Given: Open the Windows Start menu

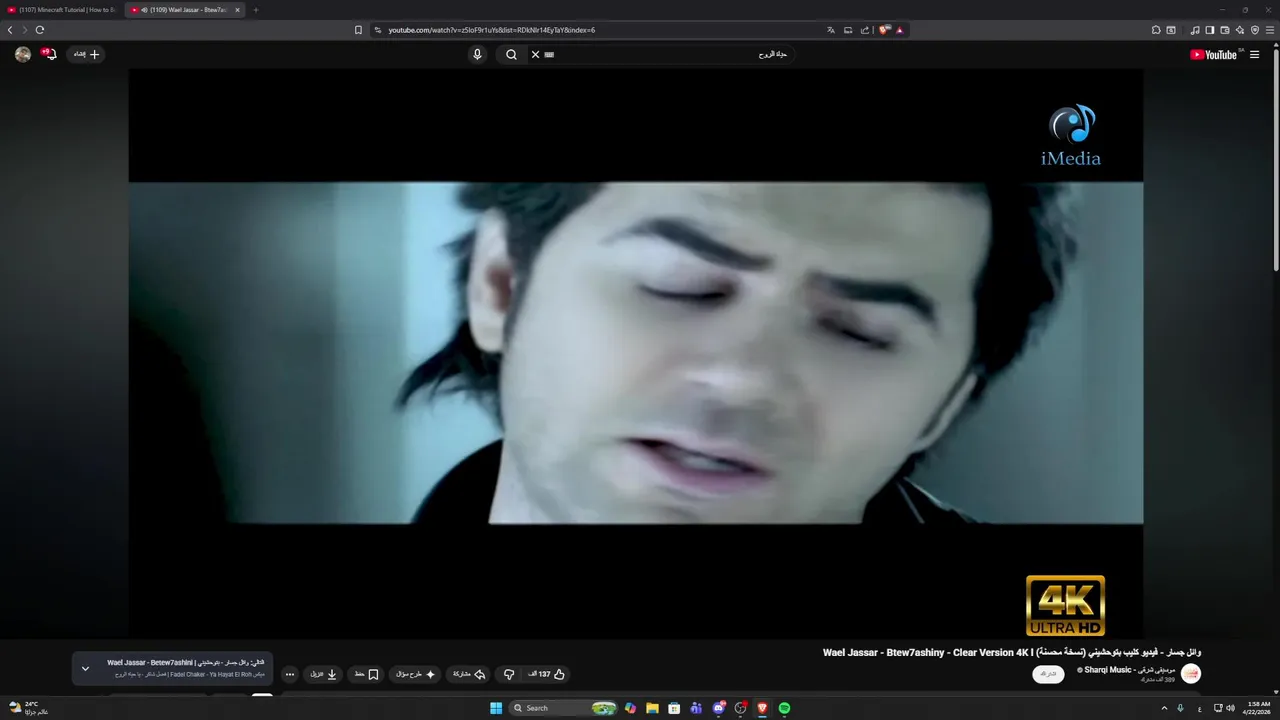Looking at the screenshot, I should 496,708.
